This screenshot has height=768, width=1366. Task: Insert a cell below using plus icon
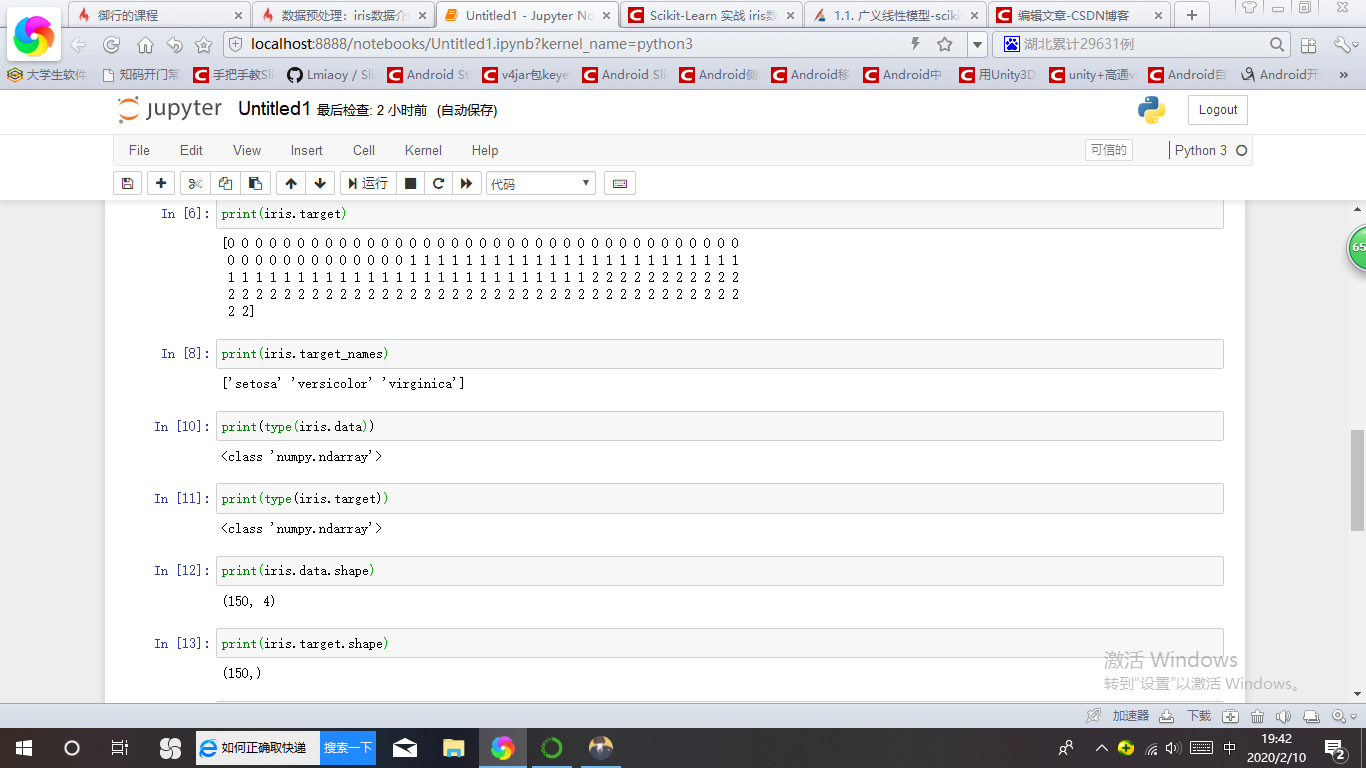tap(160, 183)
